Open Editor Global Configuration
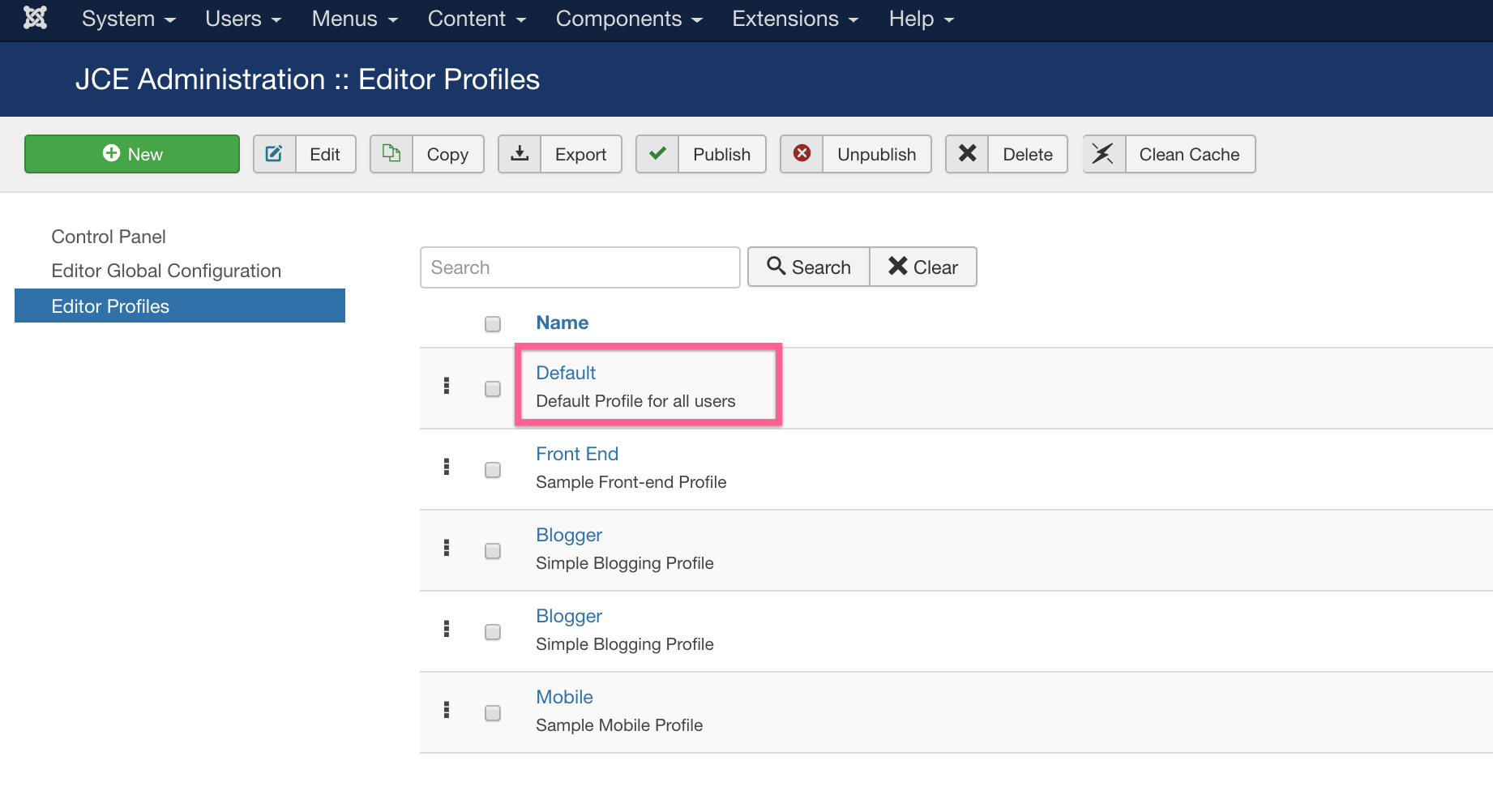 pos(166,271)
